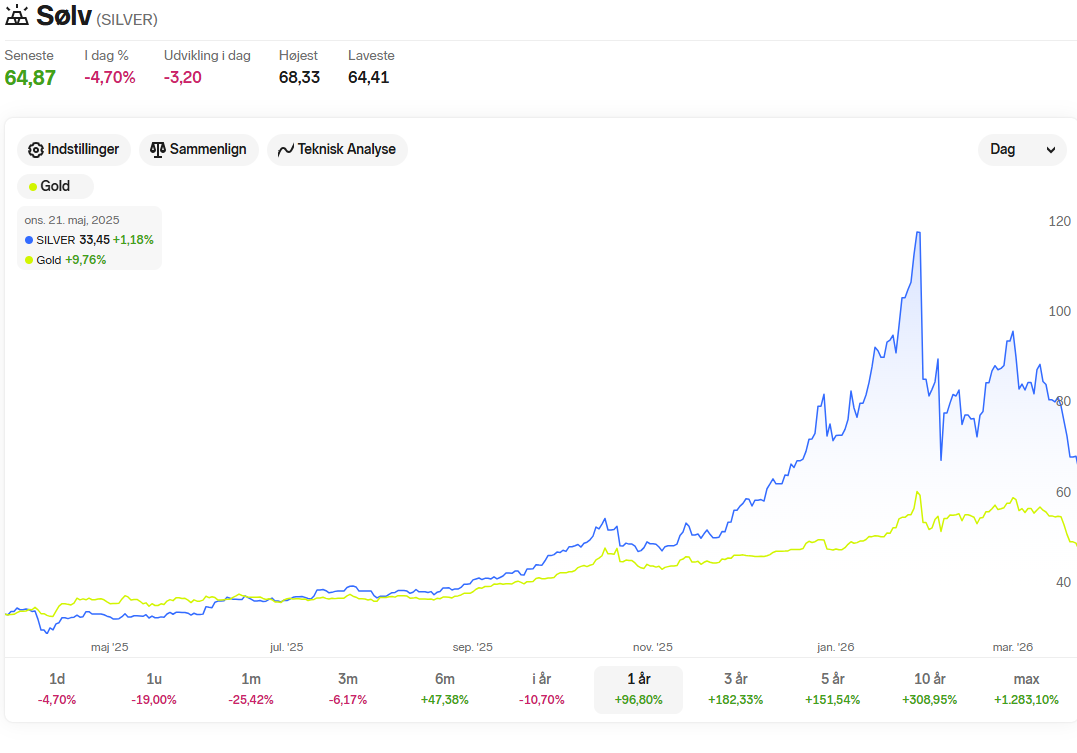Click the Sammenlign scales icon
Screen dimensions: 1077x753
point(157,150)
